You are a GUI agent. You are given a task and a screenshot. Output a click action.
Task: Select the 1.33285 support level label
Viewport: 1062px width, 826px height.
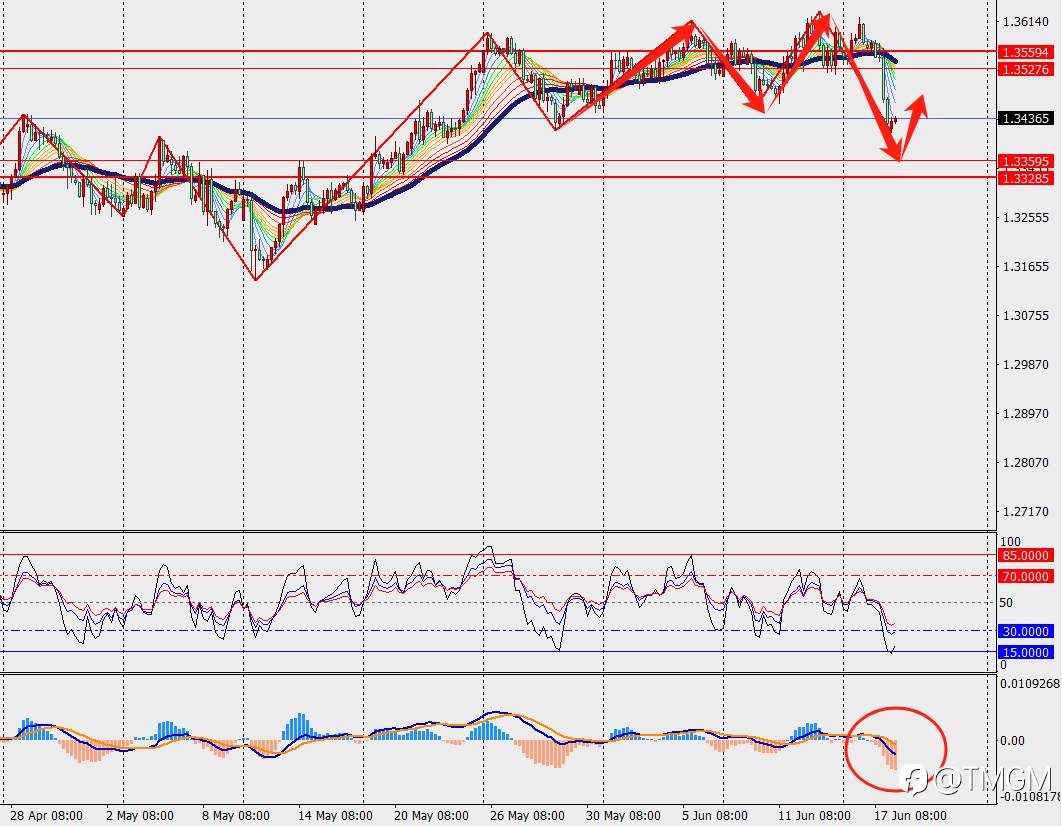click(x=1025, y=178)
